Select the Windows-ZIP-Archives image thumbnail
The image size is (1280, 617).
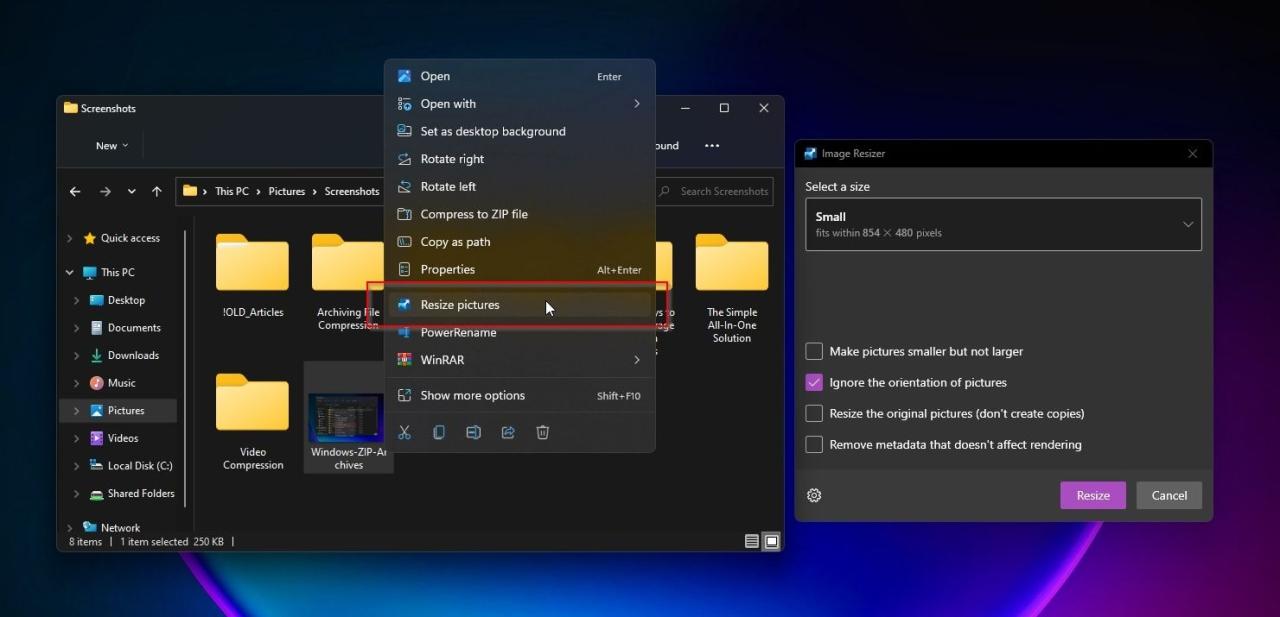pos(348,419)
